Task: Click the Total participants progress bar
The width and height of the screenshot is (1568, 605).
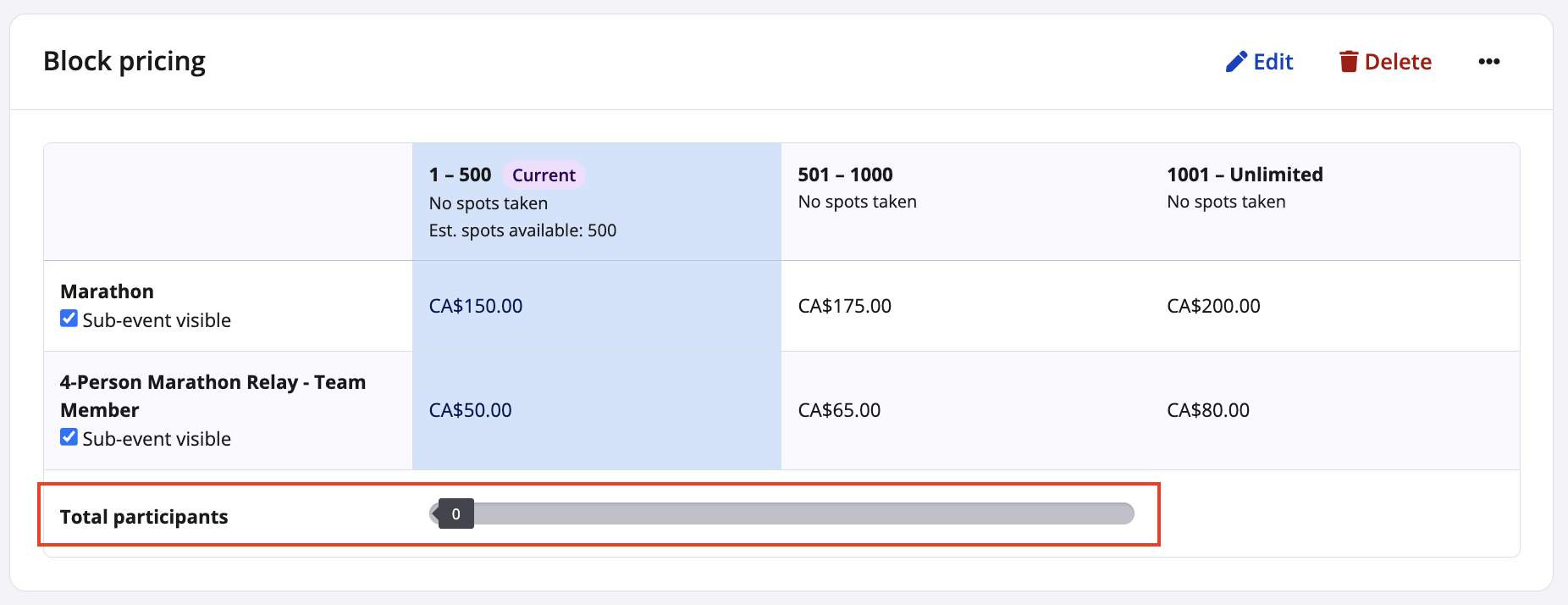Action: [x=796, y=513]
